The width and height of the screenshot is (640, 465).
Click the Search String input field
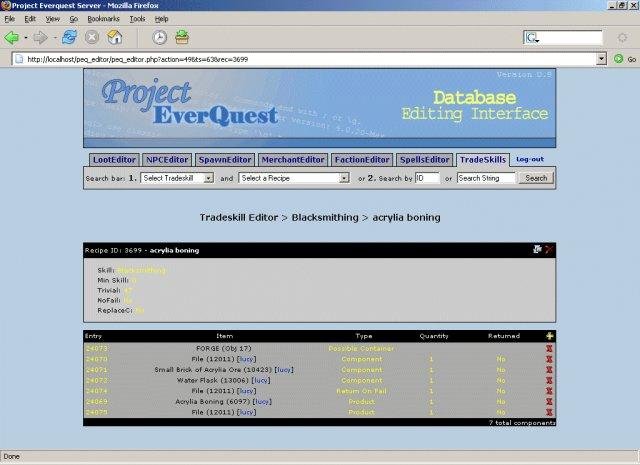[486, 178]
